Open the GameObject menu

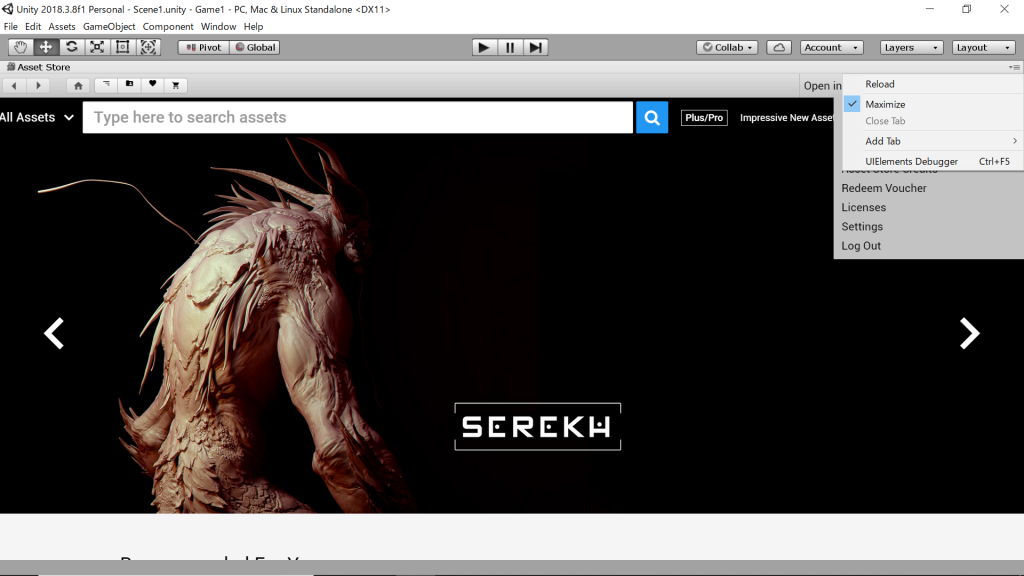click(109, 27)
